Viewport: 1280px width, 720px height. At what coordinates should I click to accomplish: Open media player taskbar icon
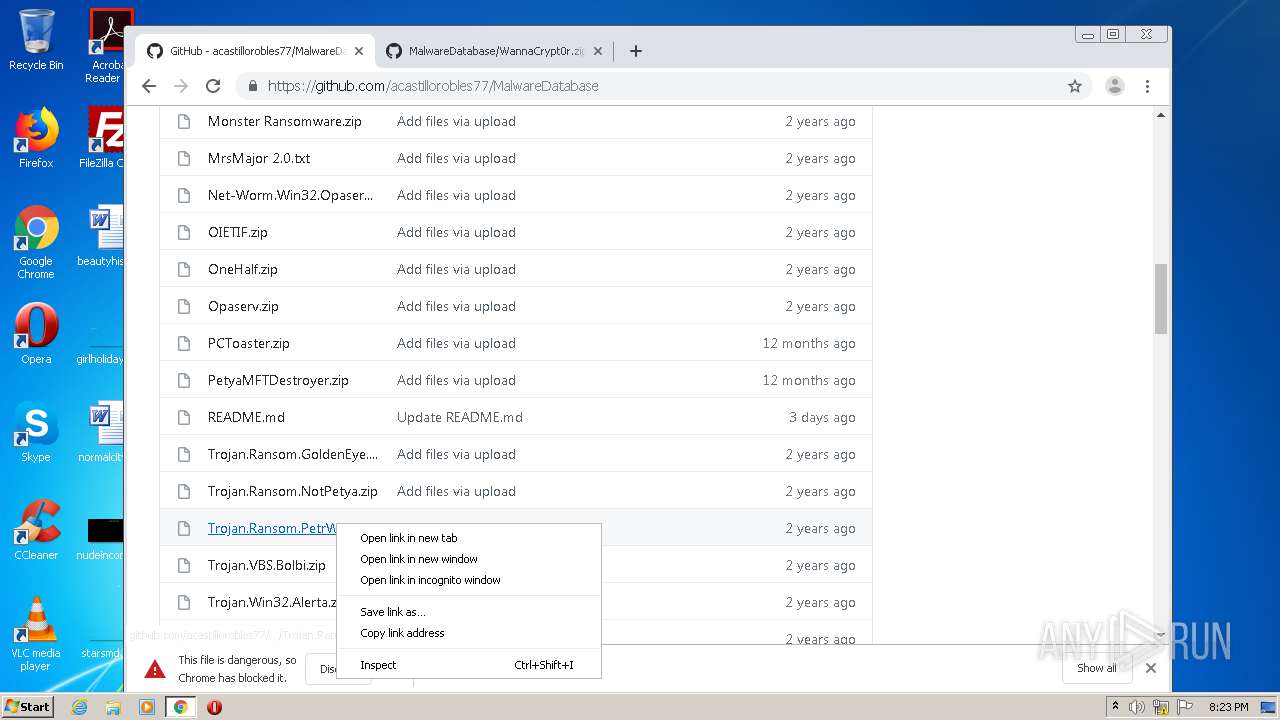click(x=146, y=707)
